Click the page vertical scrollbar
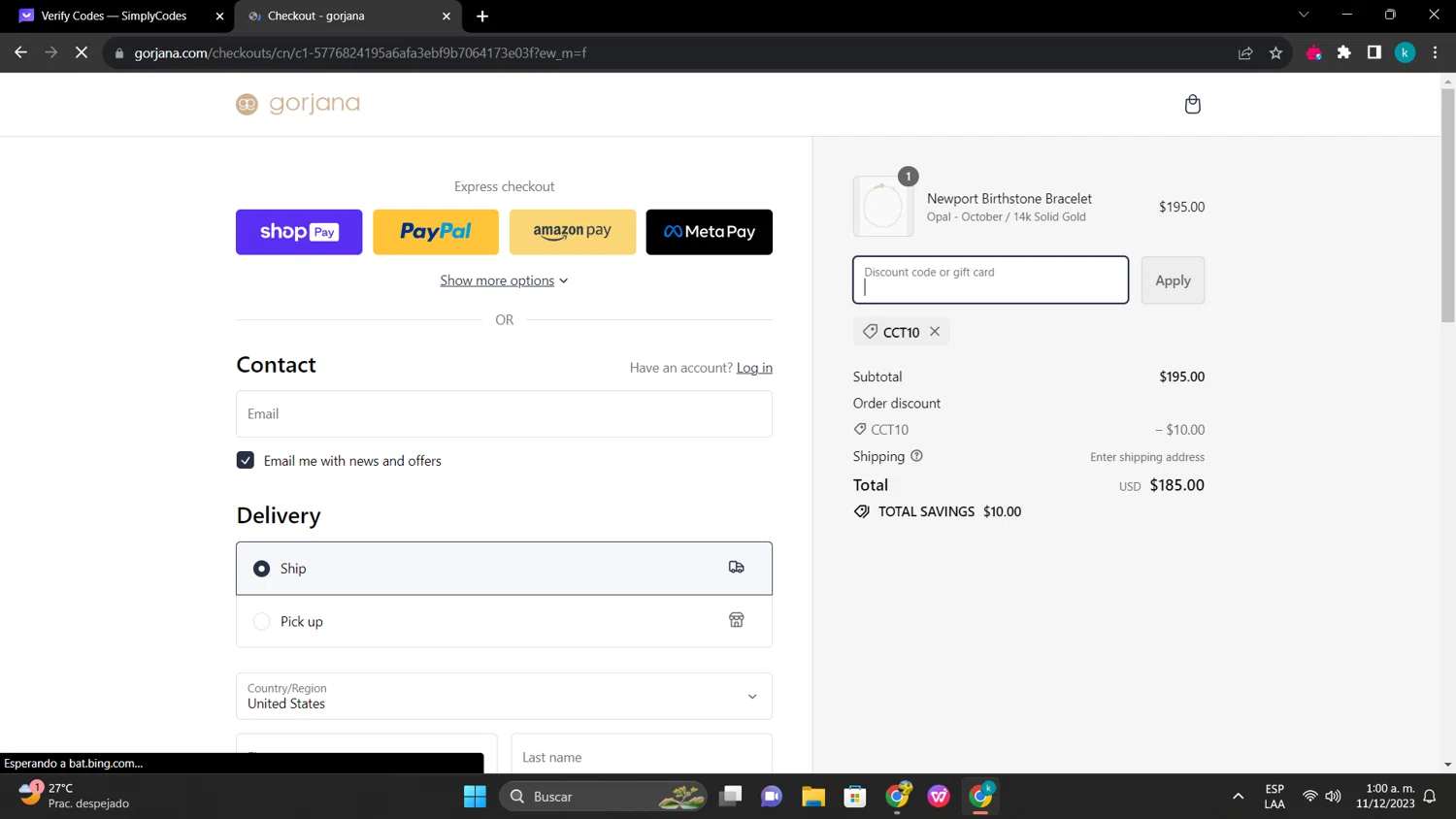This screenshot has width=1456, height=819. coord(1447,206)
